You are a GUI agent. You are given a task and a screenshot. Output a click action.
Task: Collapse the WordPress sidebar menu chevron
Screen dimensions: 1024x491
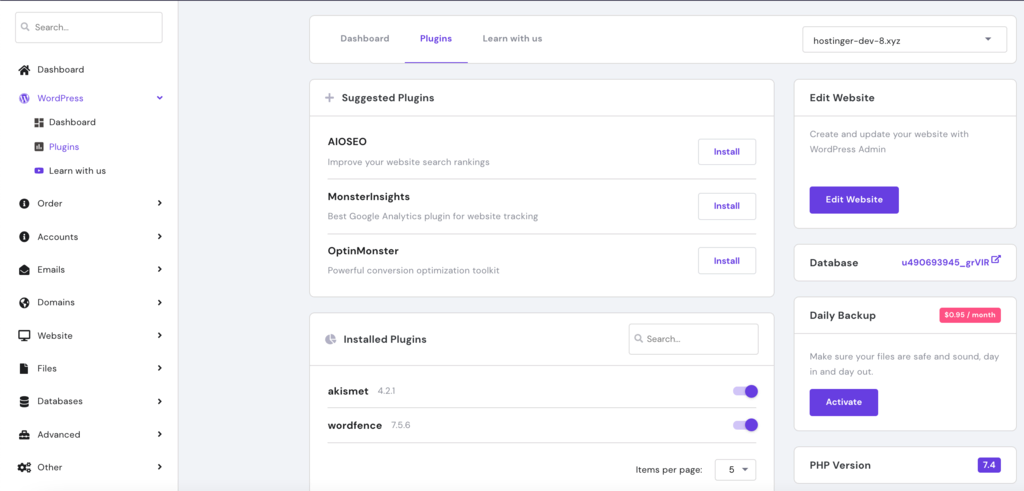(159, 99)
